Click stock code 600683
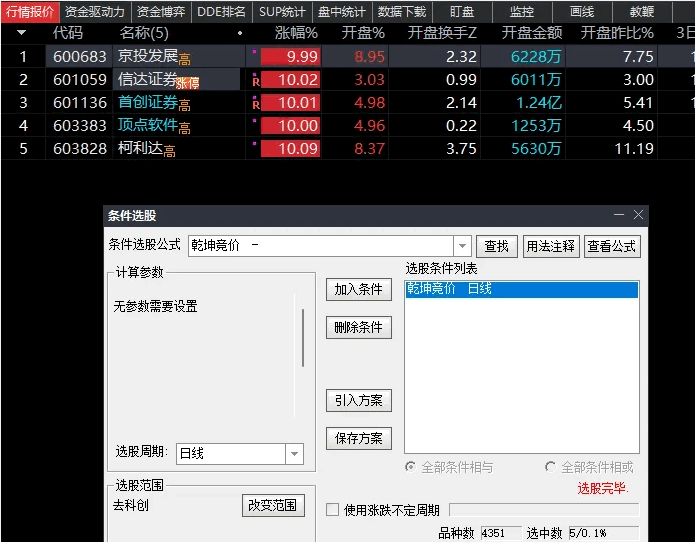Image resolution: width=695 pixels, height=542 pixels. tap(80, 57)
